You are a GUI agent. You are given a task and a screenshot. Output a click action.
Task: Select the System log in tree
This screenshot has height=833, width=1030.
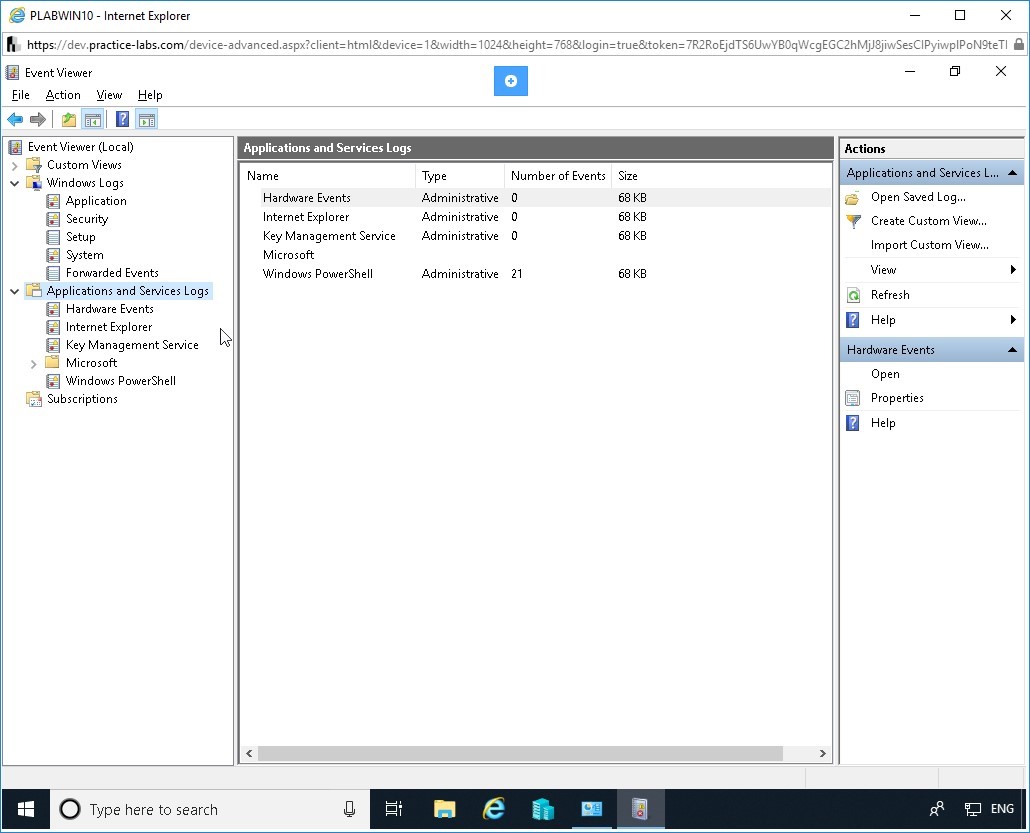point(84,255)
